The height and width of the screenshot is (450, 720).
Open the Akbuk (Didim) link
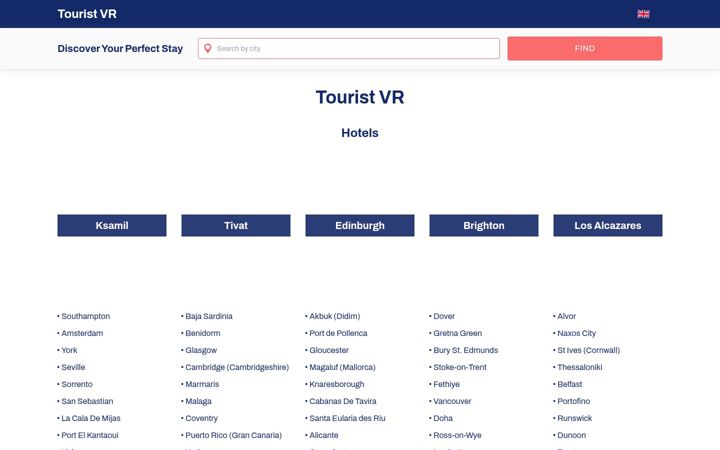335,316
